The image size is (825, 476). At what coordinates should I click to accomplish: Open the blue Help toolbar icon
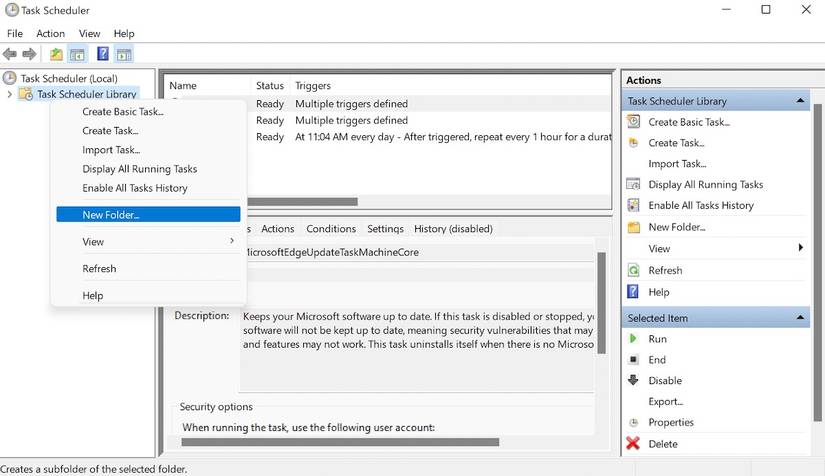tap(103, 54)
